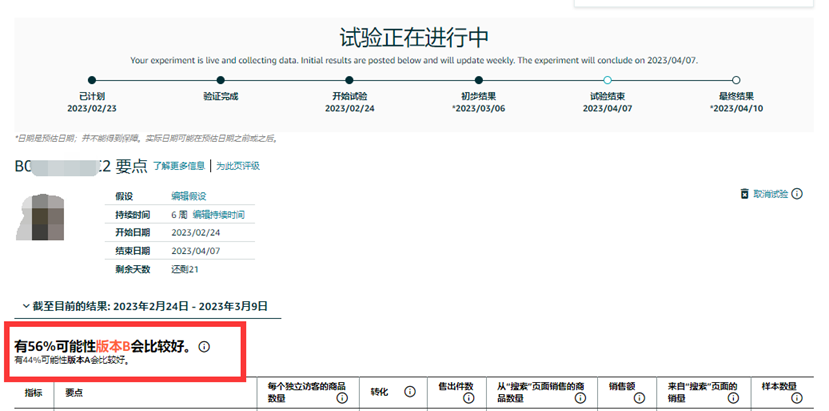Collapse the 截至目前的结果 section chevron

(x=25, y=306)
